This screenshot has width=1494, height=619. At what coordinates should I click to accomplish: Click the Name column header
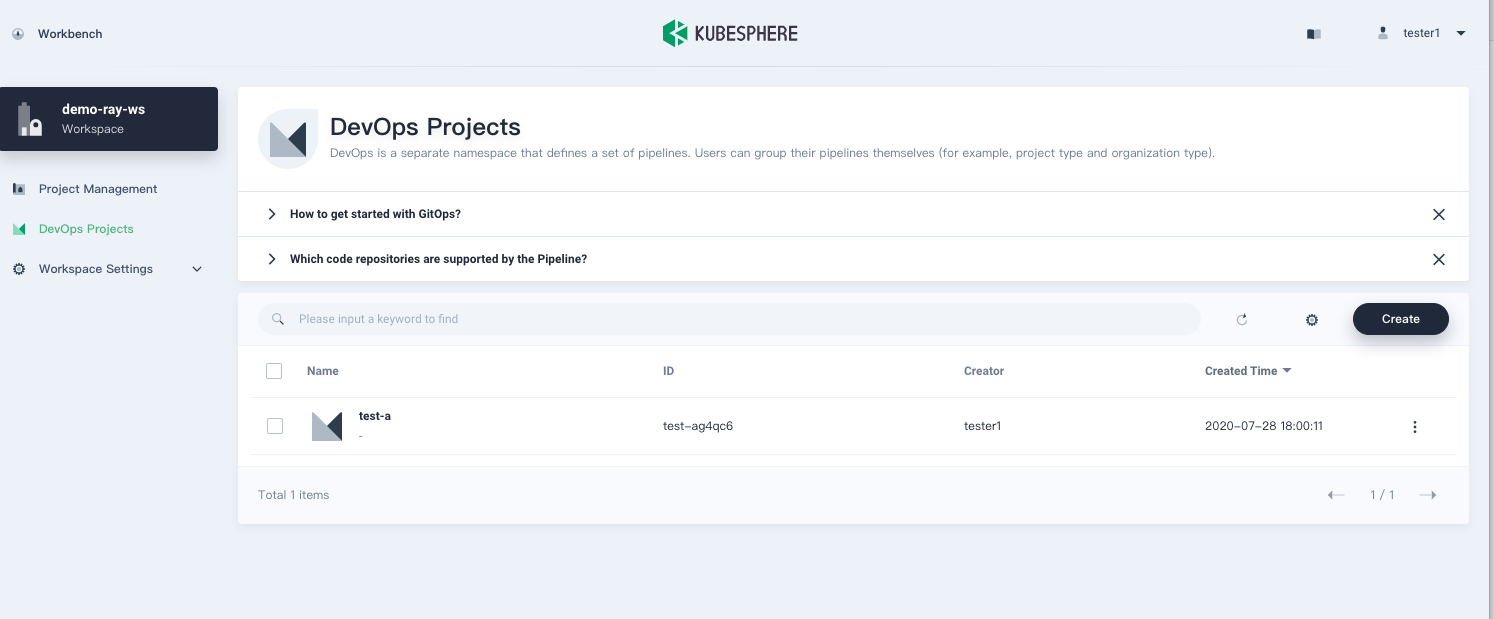point(323,371)
